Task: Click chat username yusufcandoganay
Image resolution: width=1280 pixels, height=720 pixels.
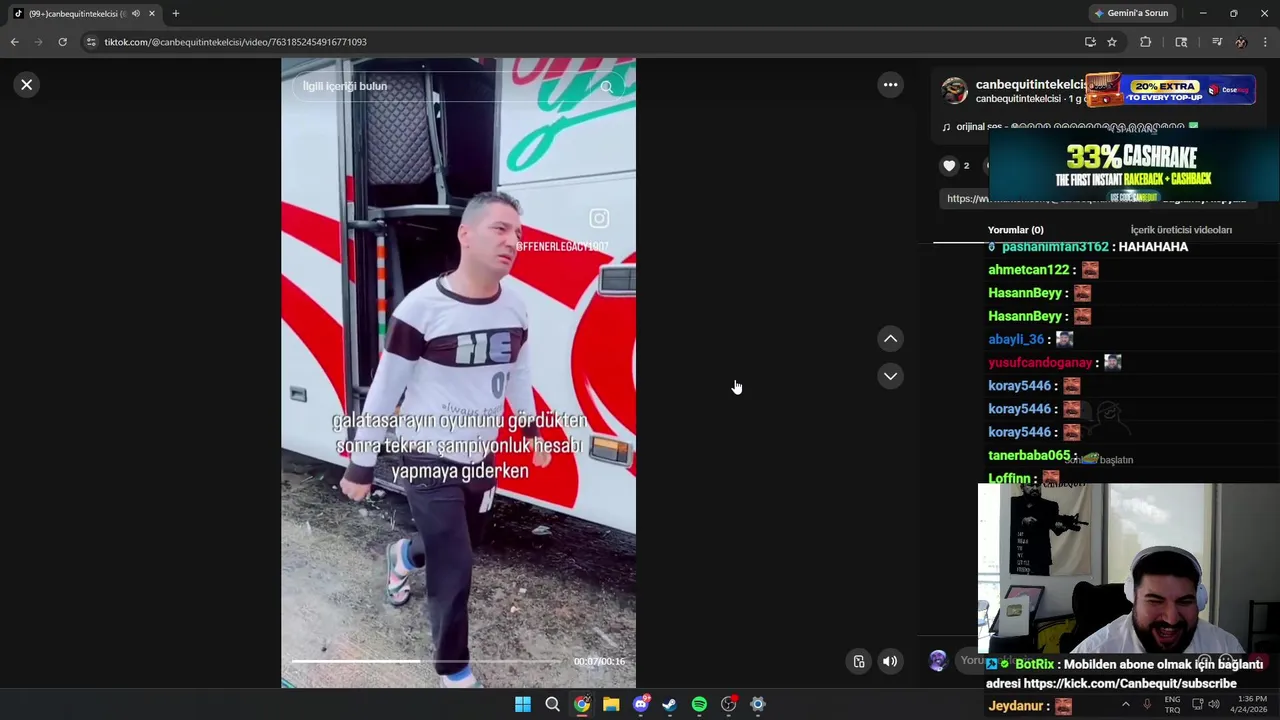Action: 1040,363
